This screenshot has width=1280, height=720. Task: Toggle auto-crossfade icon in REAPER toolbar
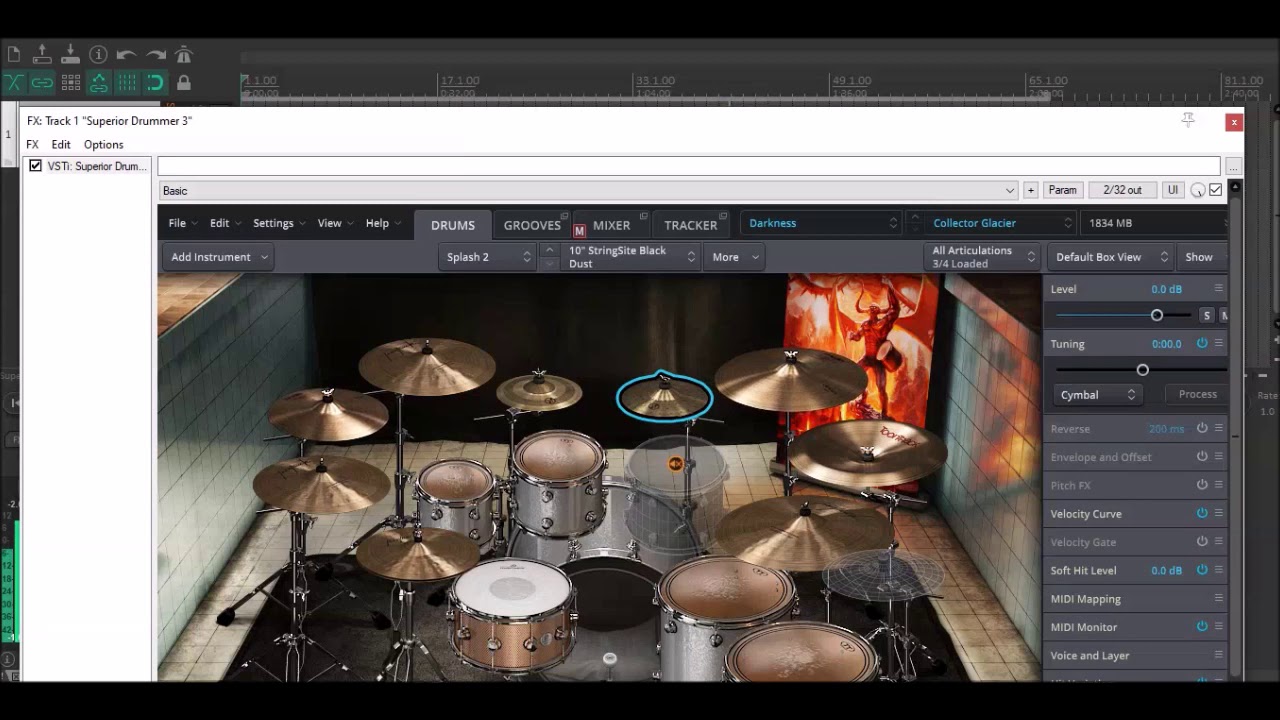(13, 83)
